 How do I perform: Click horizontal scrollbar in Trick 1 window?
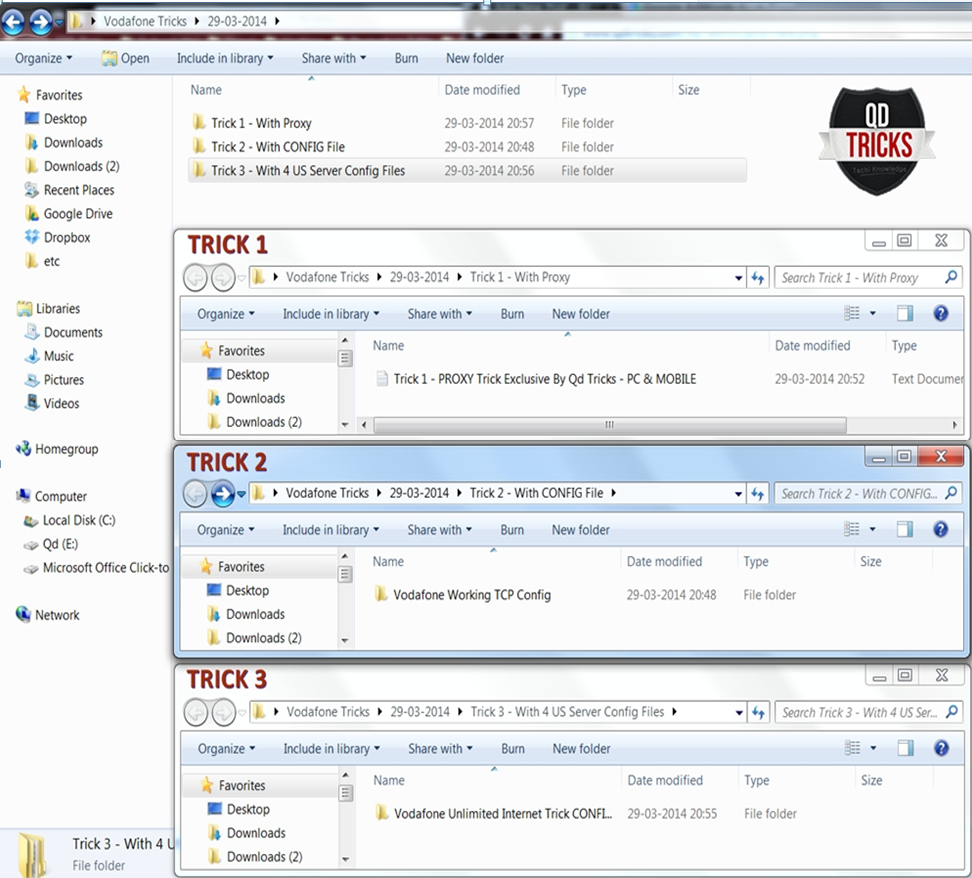tap(610, 425)
